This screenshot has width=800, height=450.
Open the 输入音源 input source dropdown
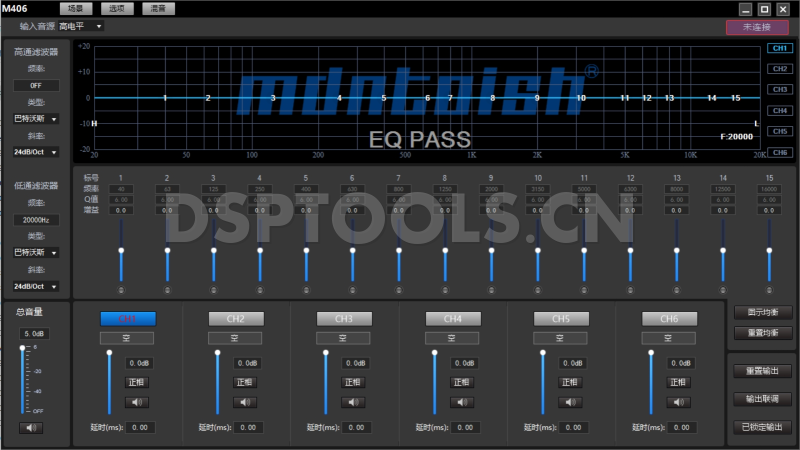tap(80, 26)
